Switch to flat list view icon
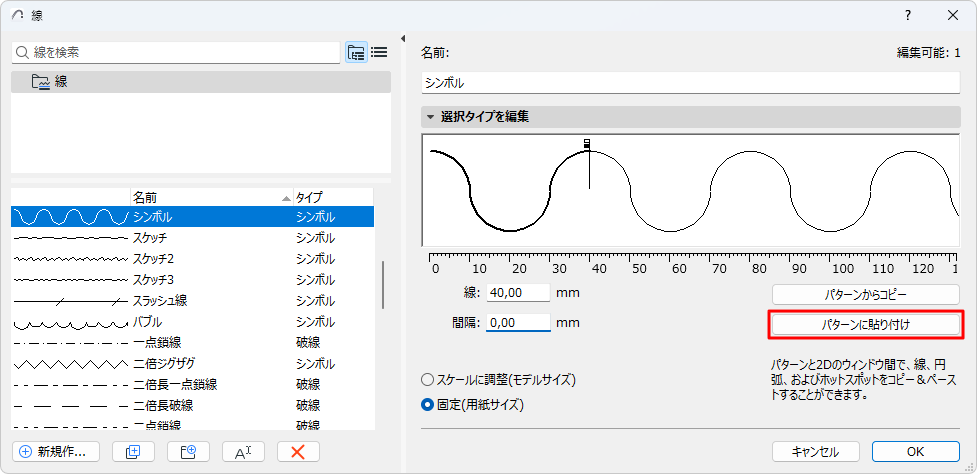 (x=379, y=52)
